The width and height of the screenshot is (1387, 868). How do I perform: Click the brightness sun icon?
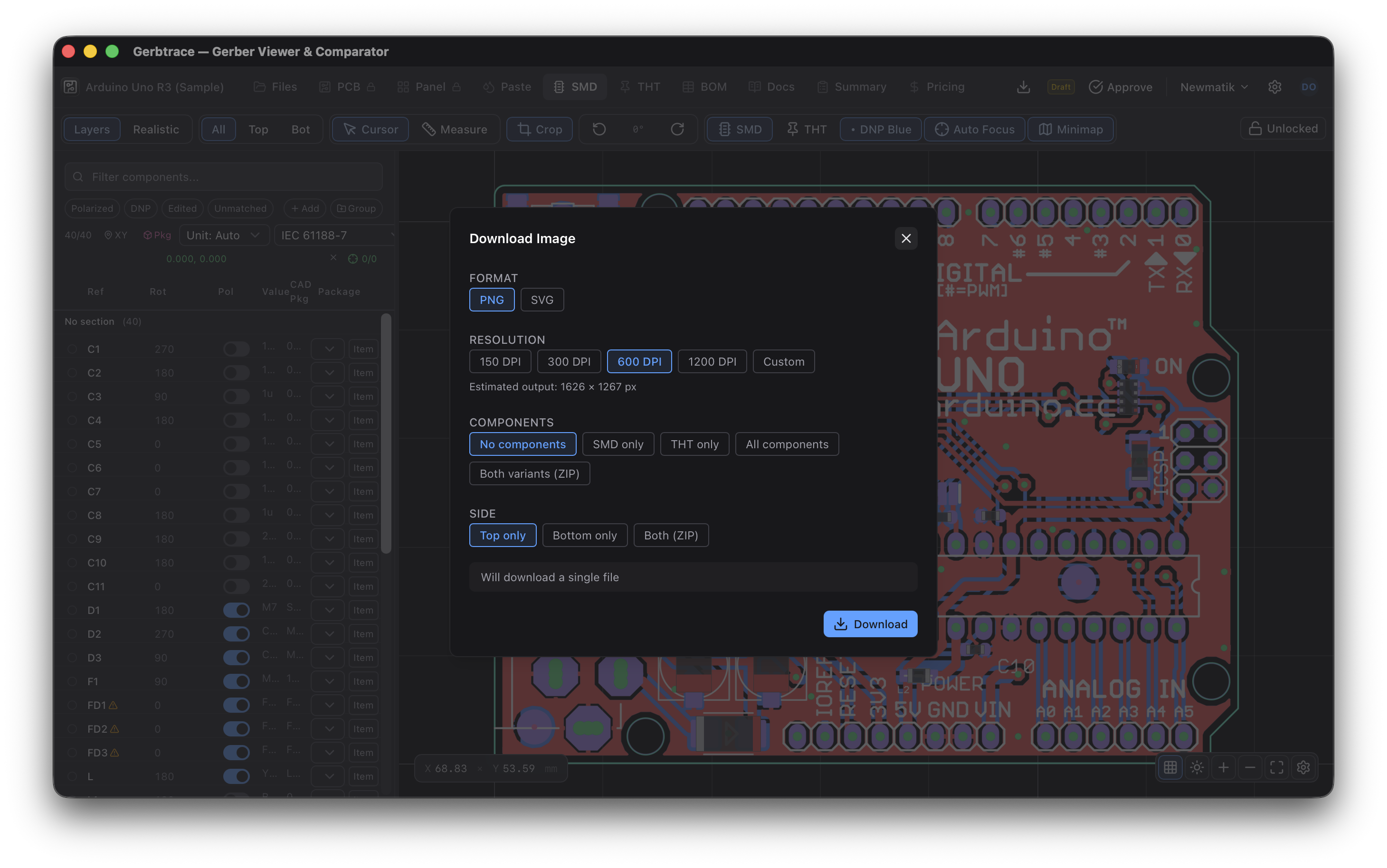point(1197,767)
